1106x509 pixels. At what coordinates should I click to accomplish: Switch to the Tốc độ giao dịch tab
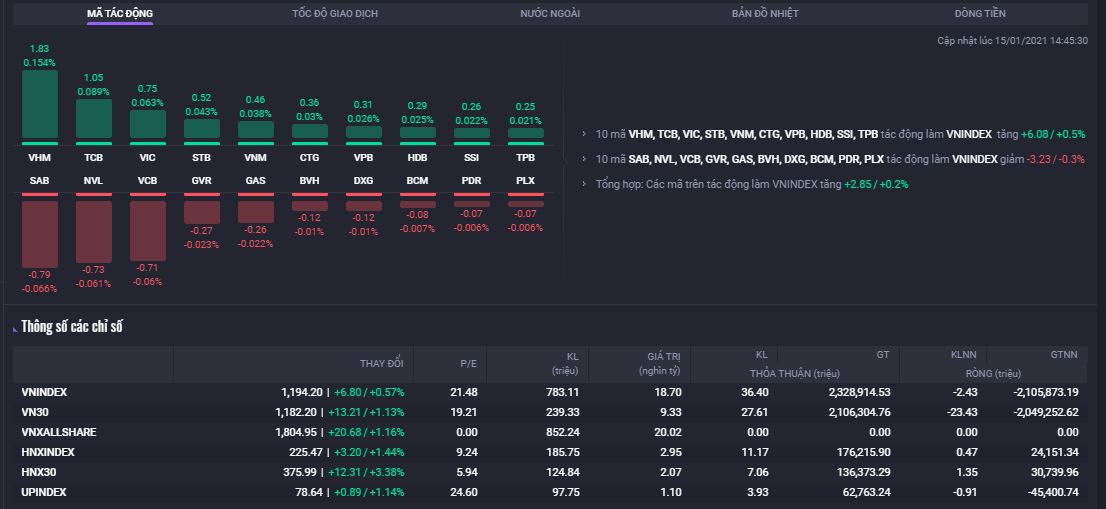334,14
